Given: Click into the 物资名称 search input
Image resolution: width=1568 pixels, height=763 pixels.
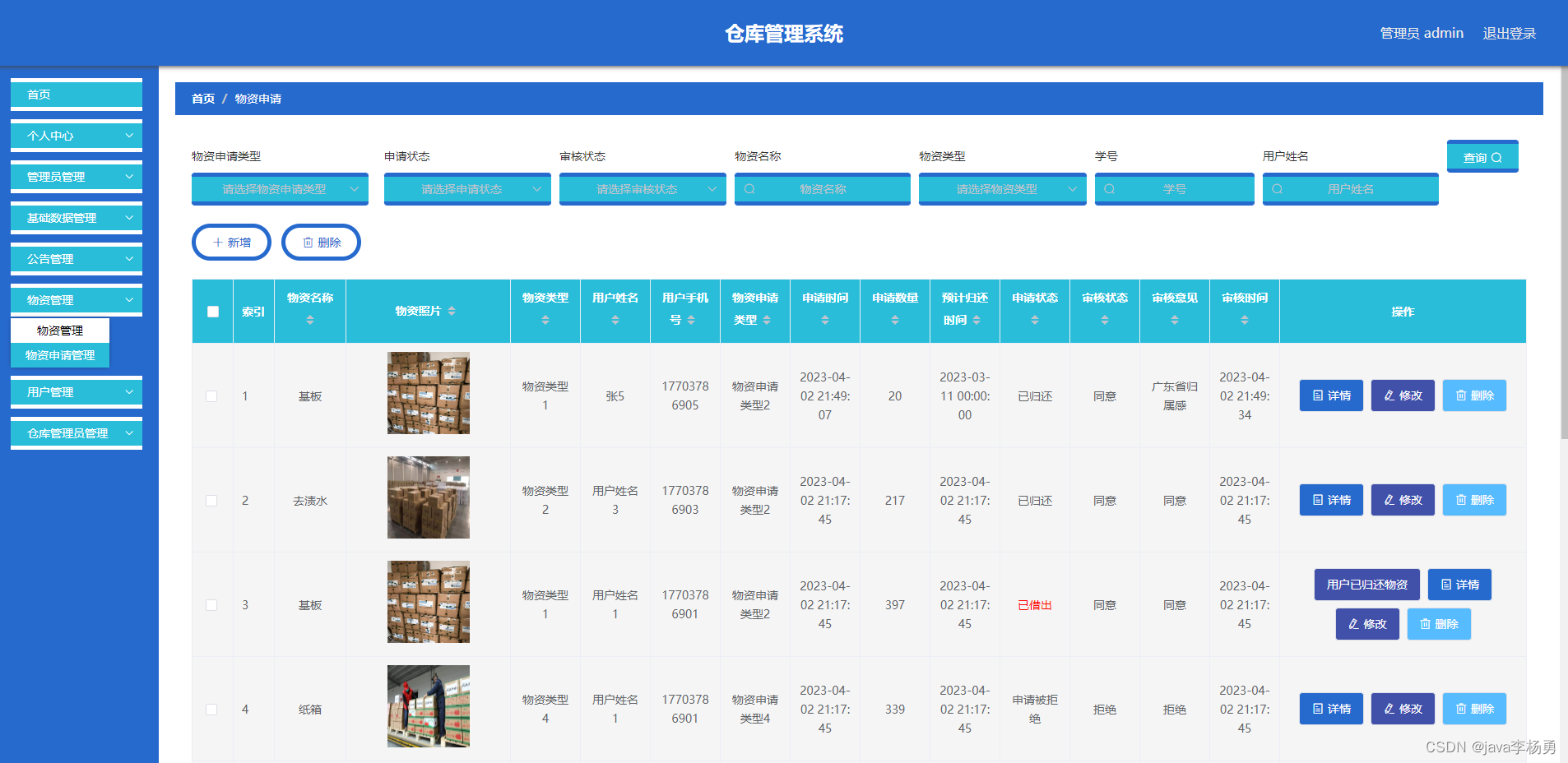Looking at the screenshot, I should (823, 189).
